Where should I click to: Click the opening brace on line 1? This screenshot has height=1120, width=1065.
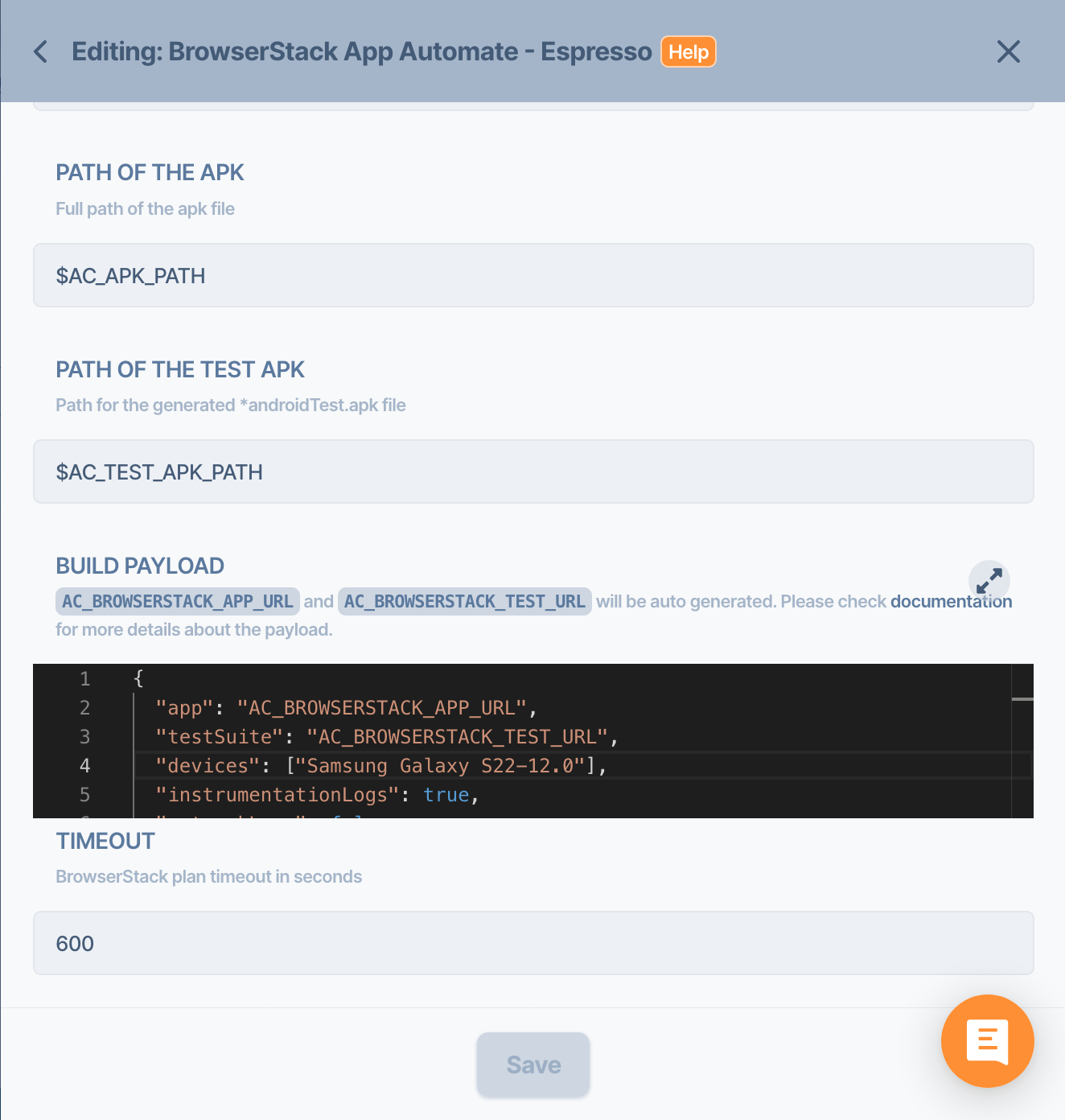coord(138,678)
